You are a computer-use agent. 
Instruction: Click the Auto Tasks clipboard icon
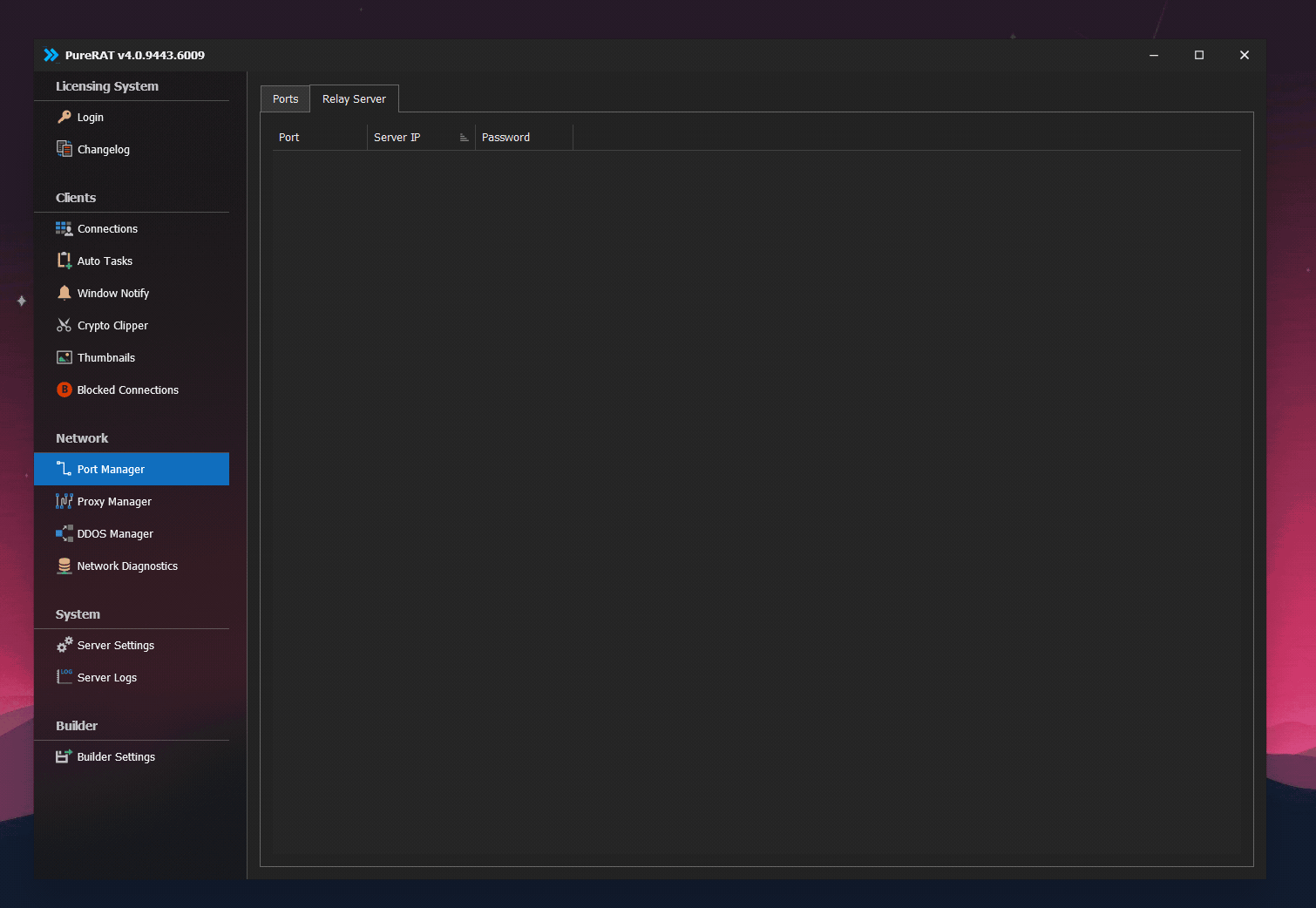coord(64,261)
